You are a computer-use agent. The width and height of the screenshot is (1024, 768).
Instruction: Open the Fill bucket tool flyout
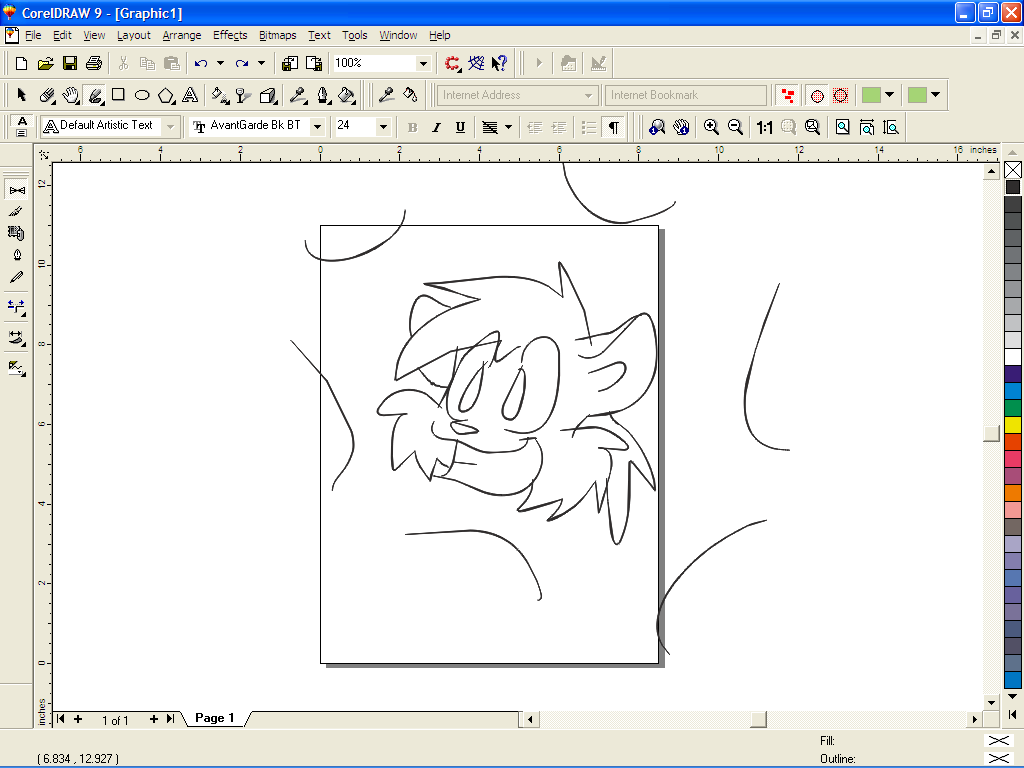tap(347, 95)
